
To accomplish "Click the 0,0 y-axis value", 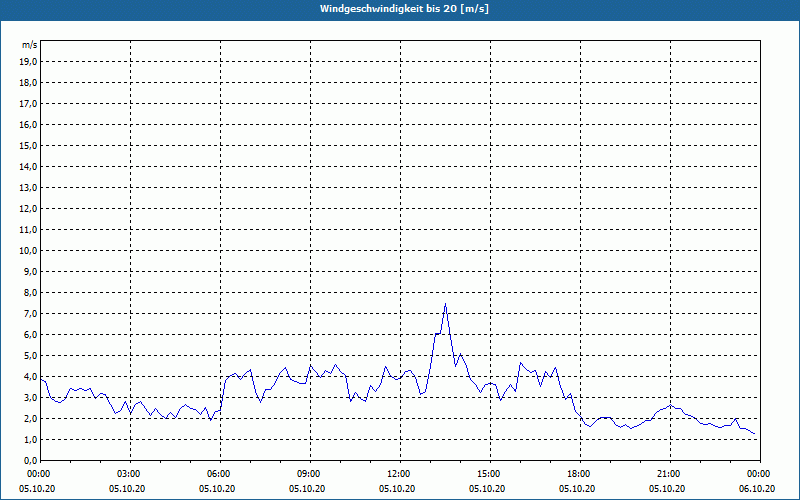I will pos(30,460).
